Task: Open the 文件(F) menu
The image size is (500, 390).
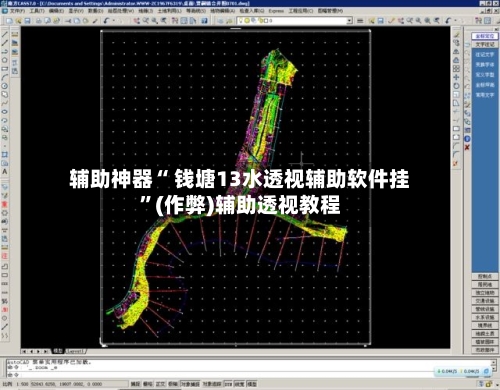Action: (x=17, y=11)
